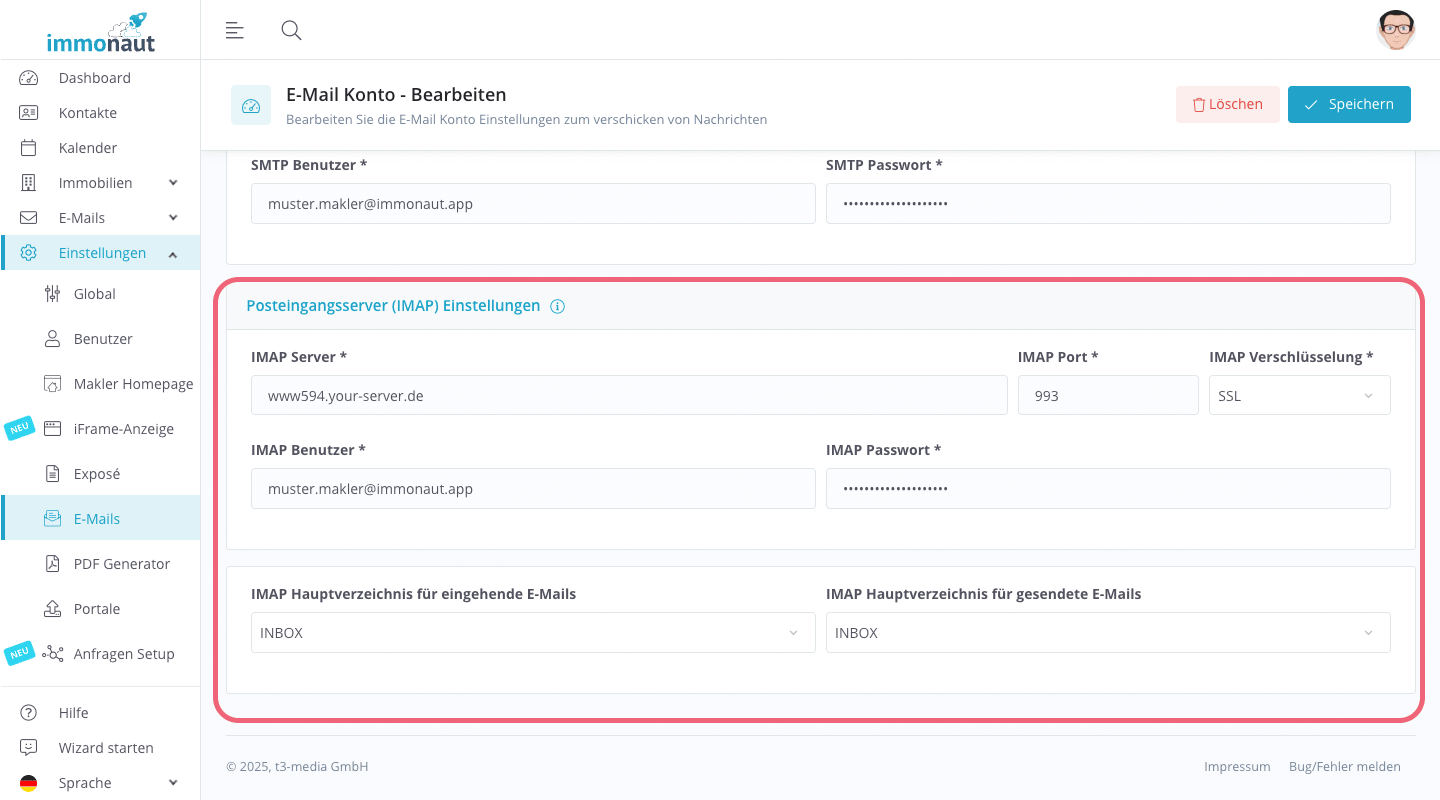Go to Kalender in the sidebar
The height and width of the screenshot is (800, 1440).
[88, 148]
